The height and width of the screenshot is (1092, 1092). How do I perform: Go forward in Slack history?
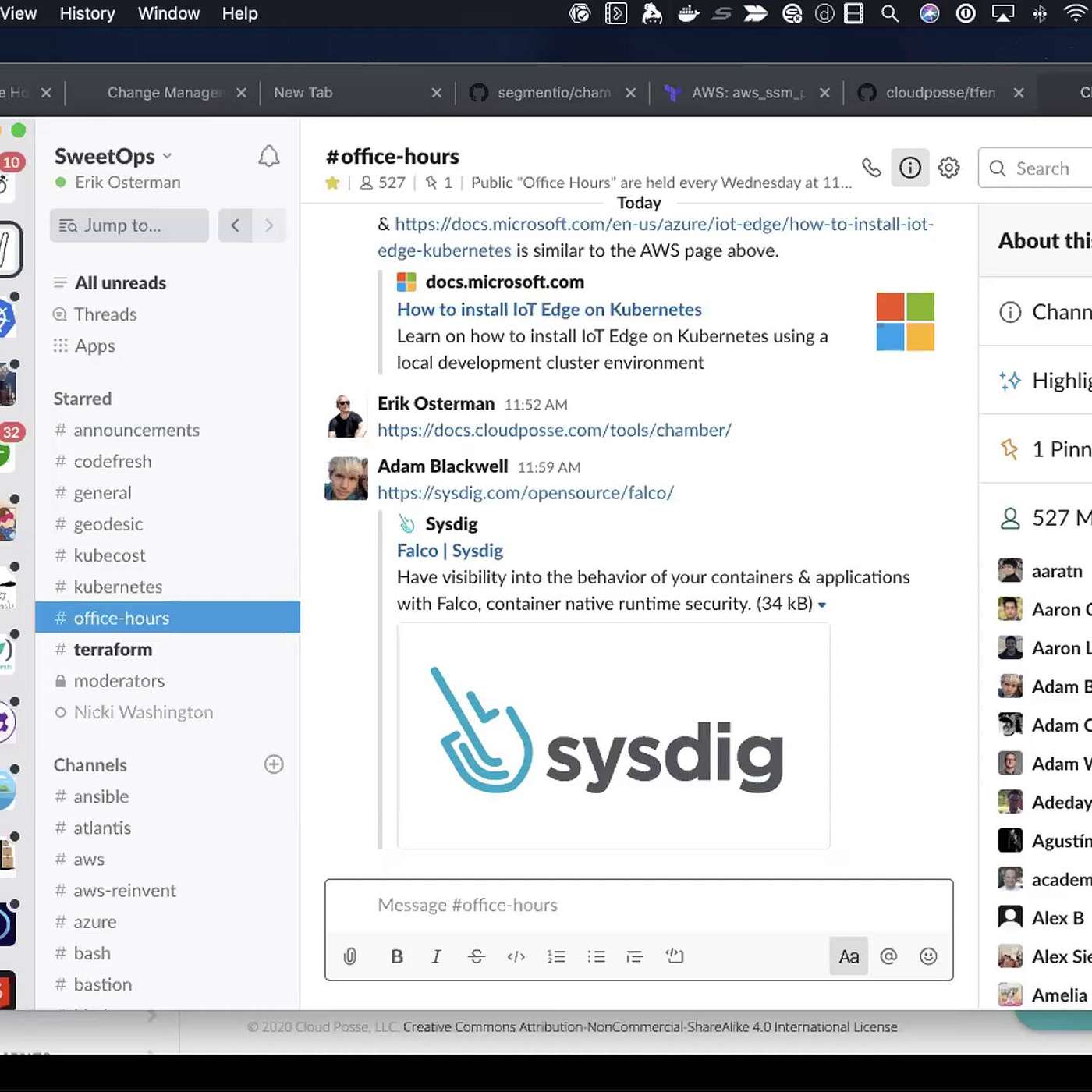tap(269, 225)
